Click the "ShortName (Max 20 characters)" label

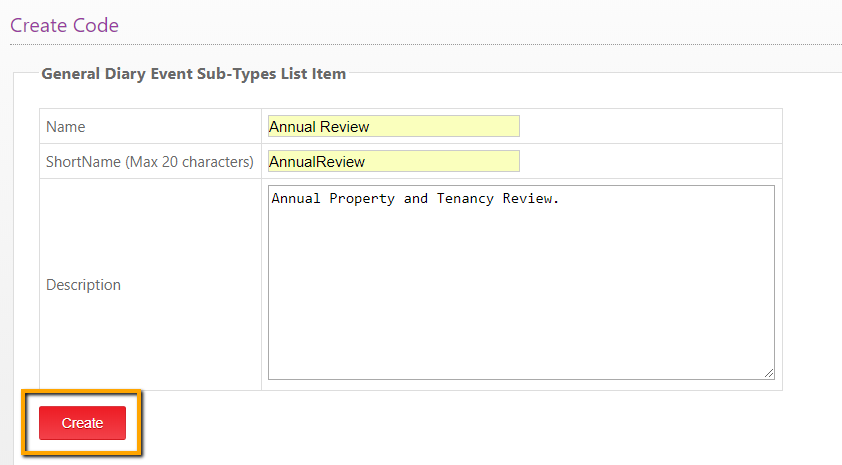pos(149,162)
